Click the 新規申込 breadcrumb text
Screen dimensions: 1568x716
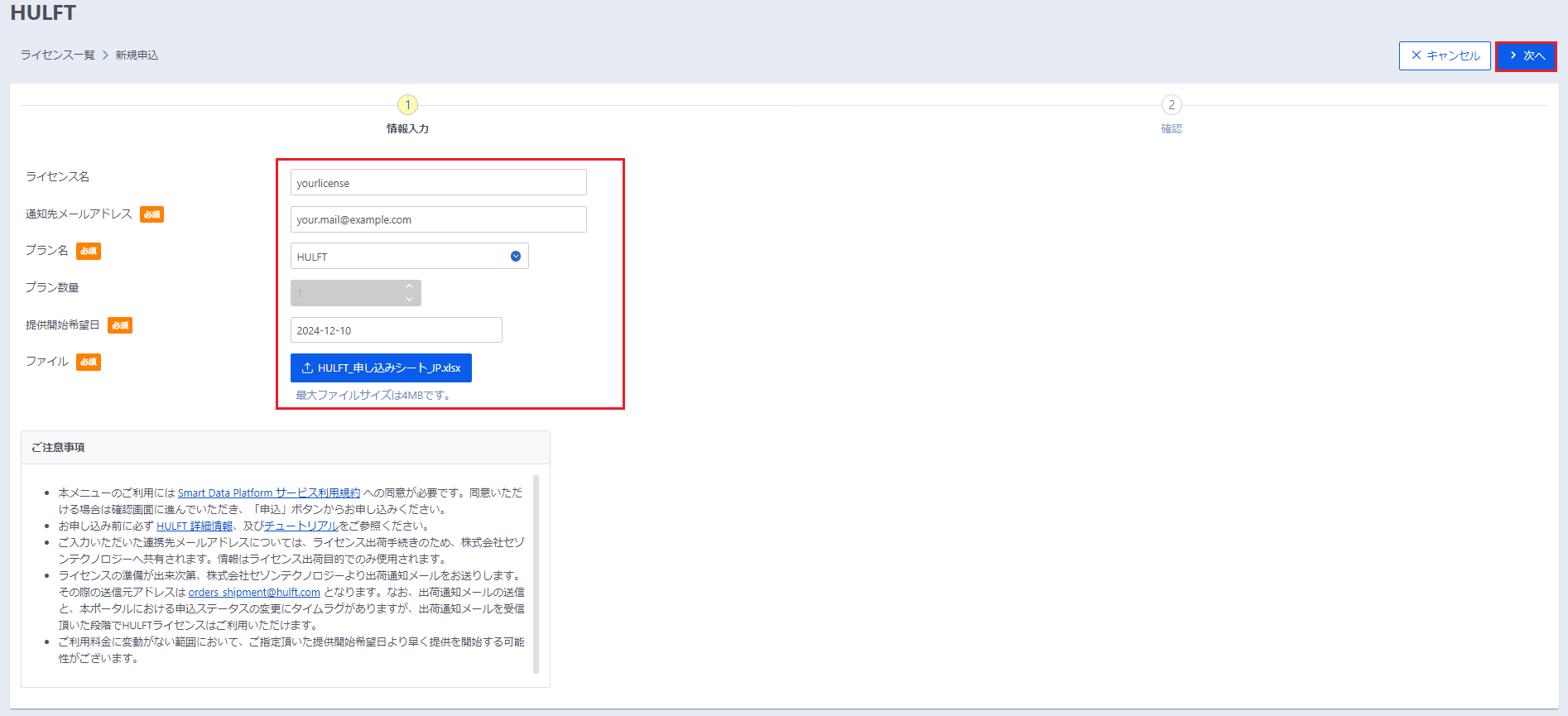[137, 55]
